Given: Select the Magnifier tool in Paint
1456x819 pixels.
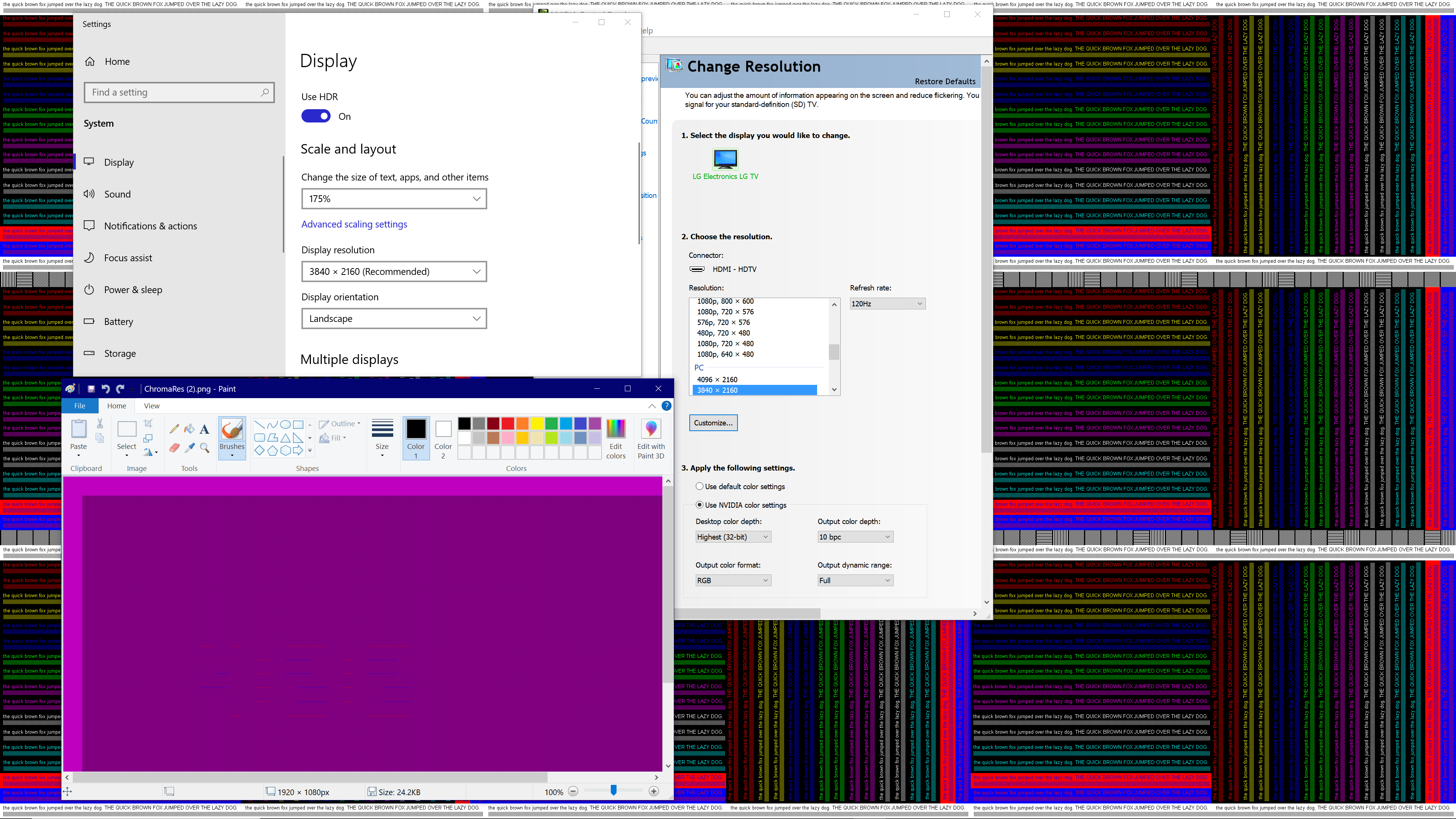Looking at the screenshot, I should click(205, 448).
